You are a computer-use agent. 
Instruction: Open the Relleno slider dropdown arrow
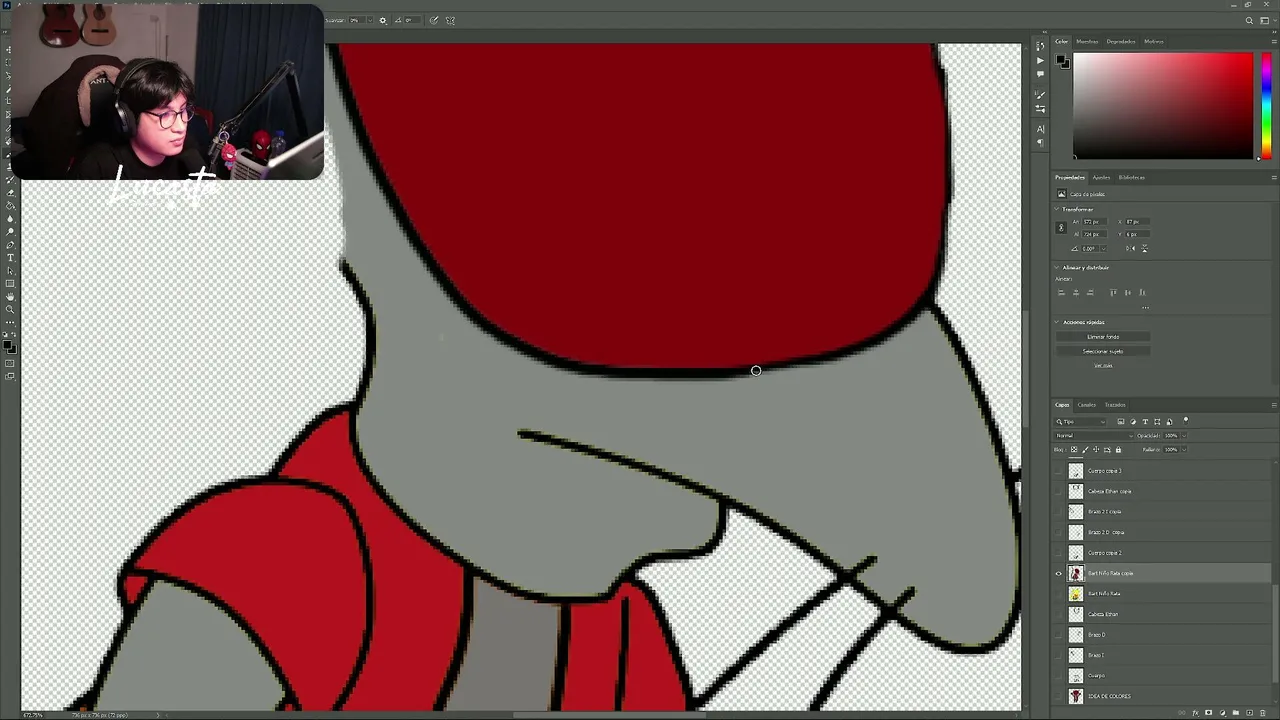[x=1184, y=450]
